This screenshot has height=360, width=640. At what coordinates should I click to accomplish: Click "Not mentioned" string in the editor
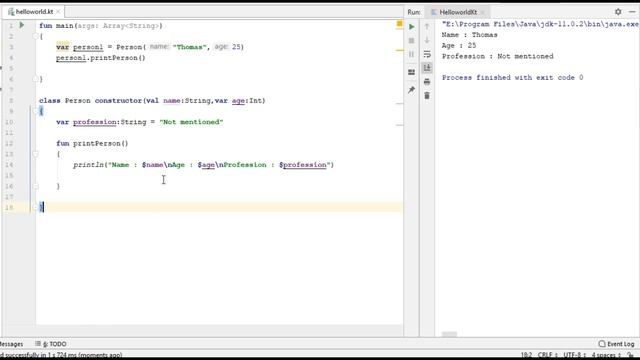pyautogui.click(x=191, y=122)
